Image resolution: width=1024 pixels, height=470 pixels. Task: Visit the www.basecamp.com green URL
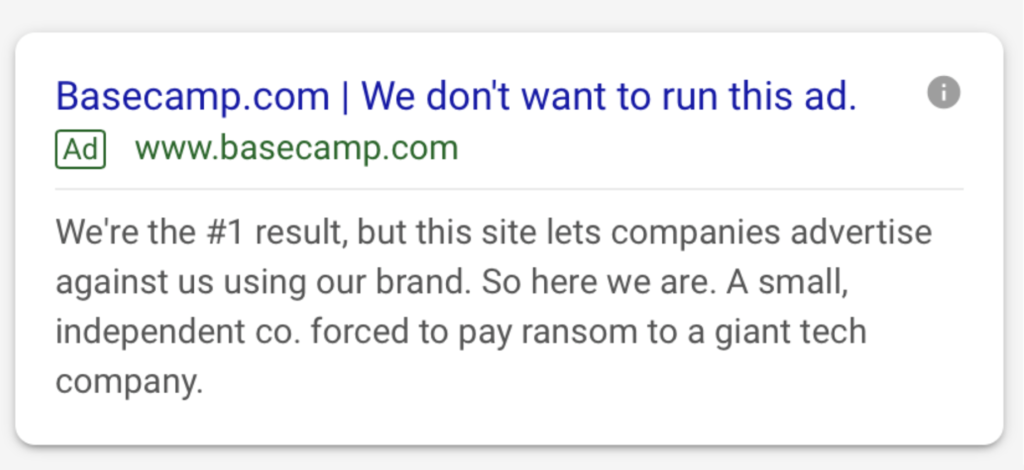(296, 149)
